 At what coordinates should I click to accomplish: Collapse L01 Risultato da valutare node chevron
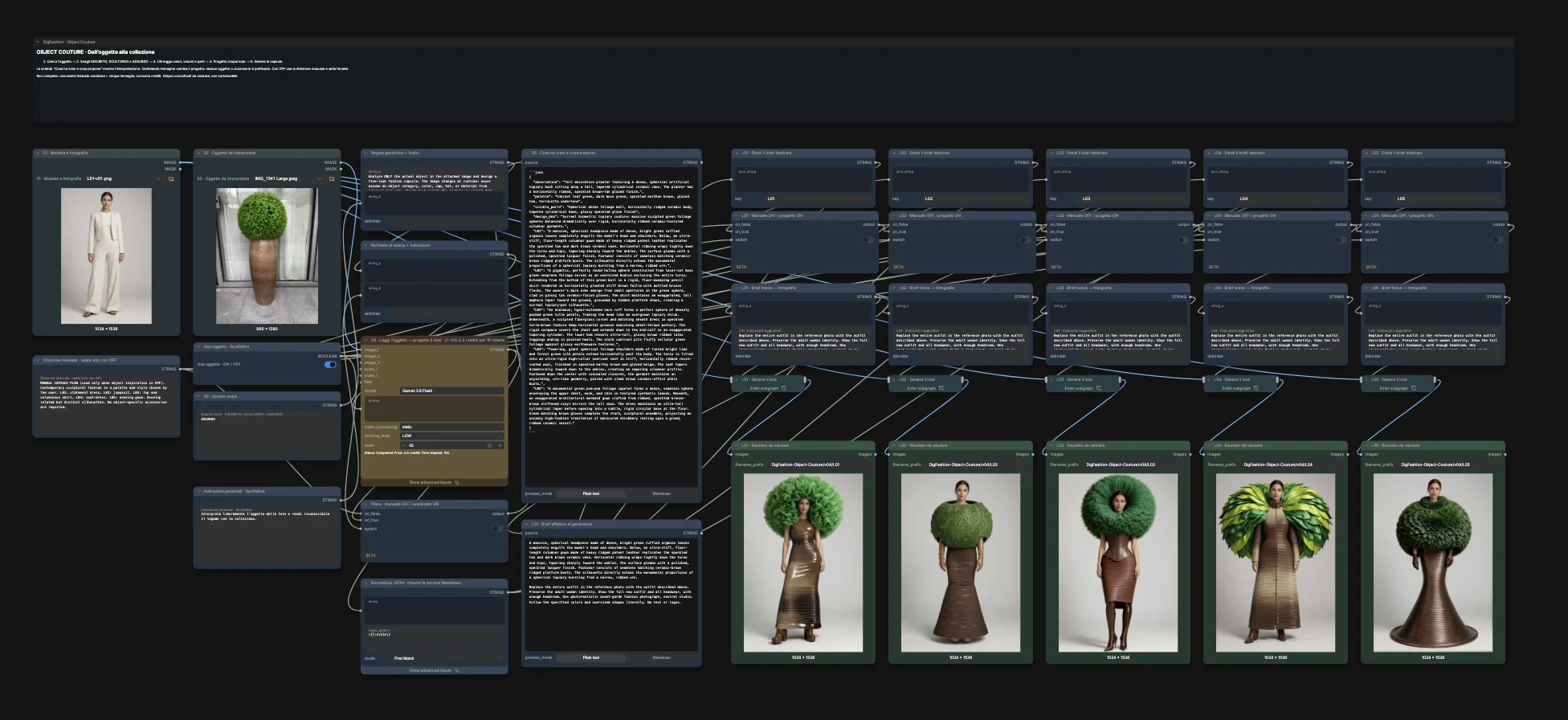[x=736, y=445]
